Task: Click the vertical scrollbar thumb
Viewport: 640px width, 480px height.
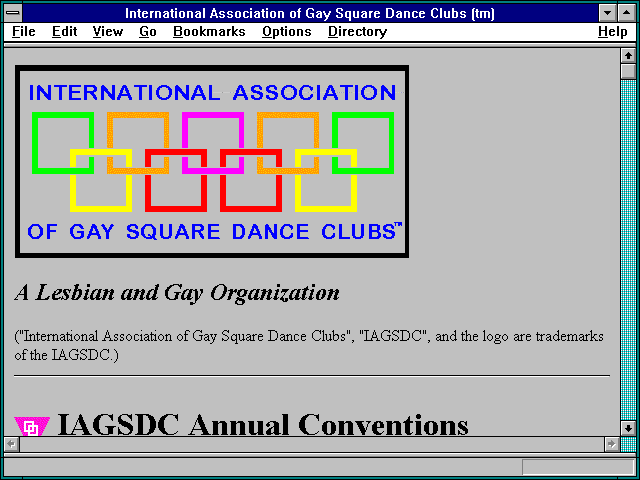Action: coord(628,71)
